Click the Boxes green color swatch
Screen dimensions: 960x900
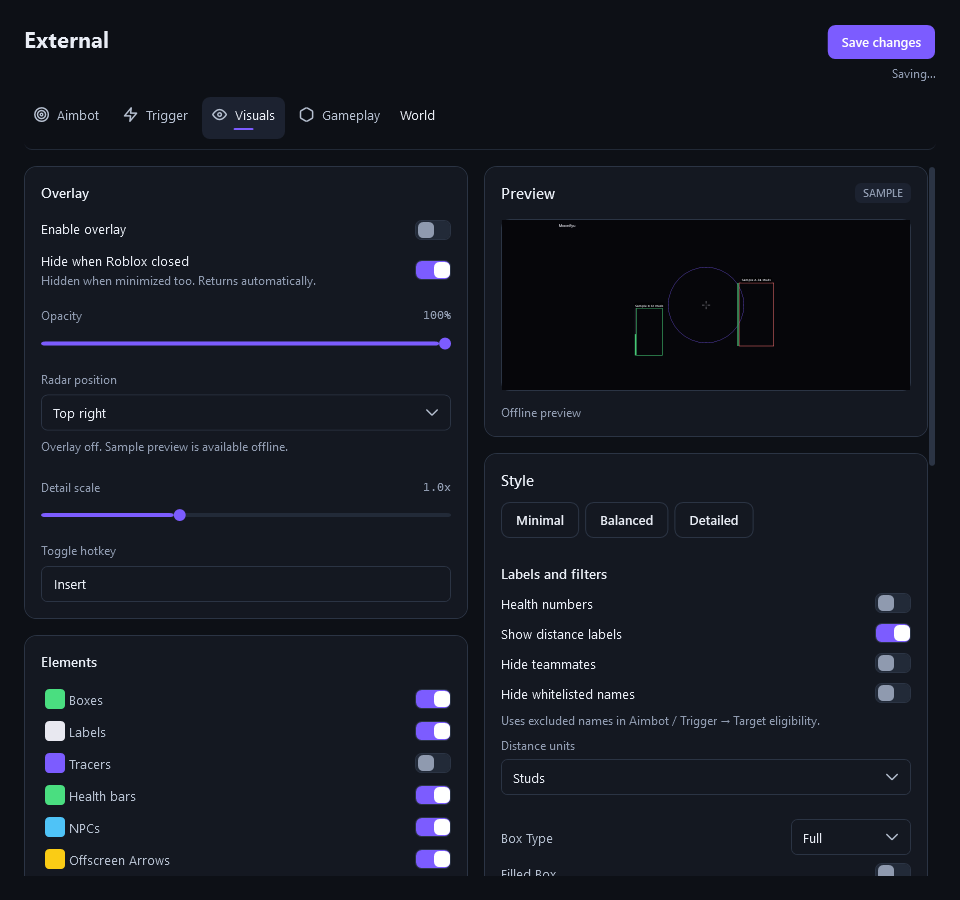coord(55,699)
